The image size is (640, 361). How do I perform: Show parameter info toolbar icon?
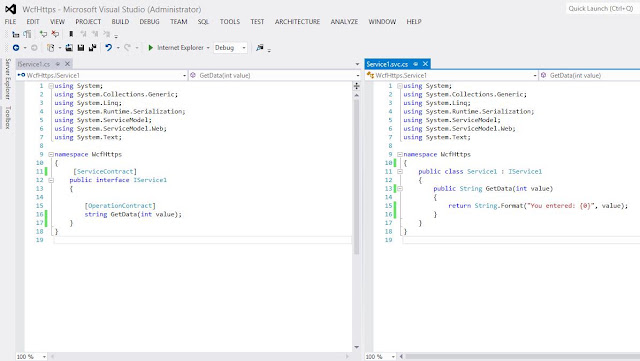(x=27, y=34)
